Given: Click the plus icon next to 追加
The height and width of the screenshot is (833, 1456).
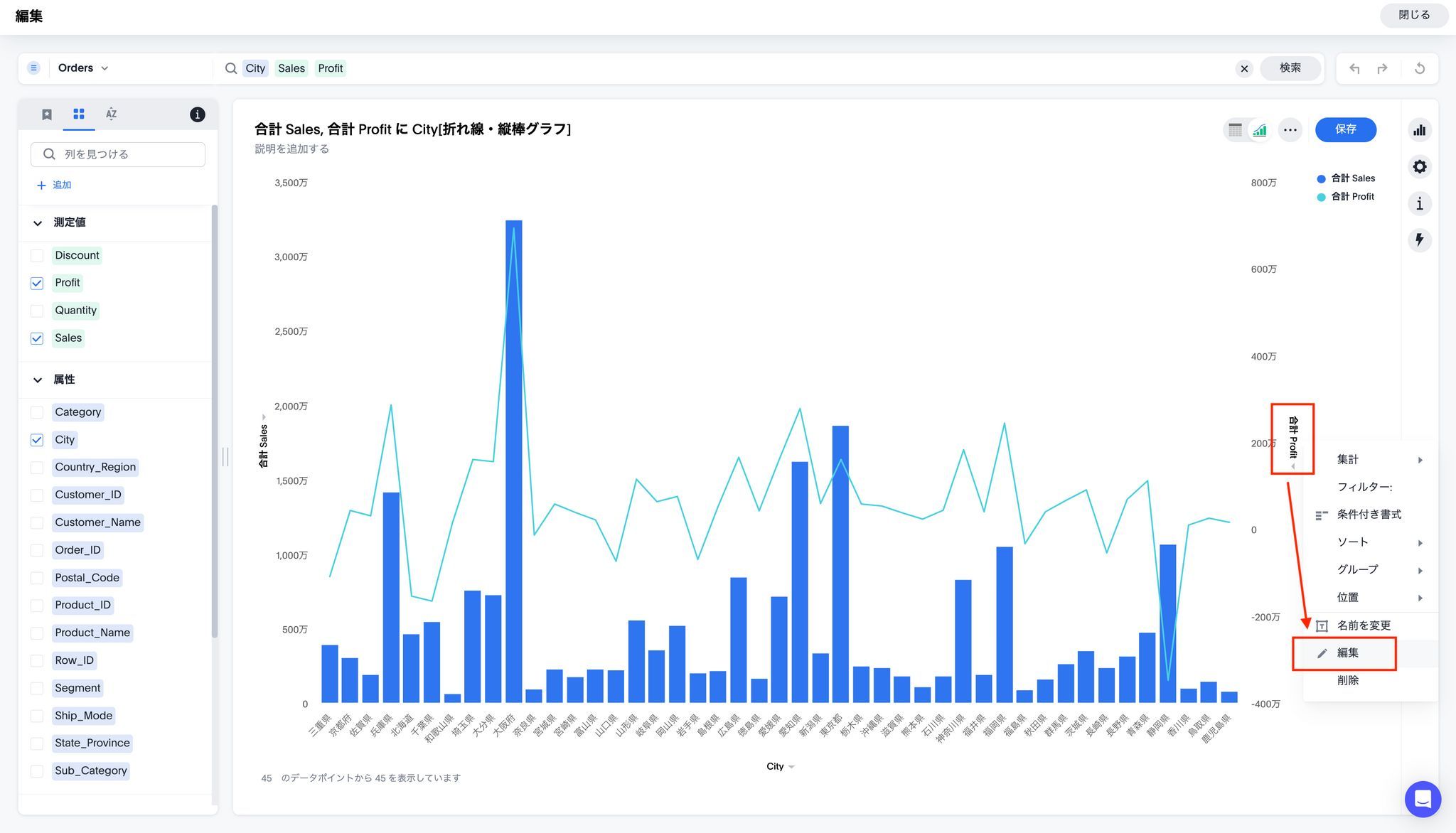Looking at the screenshot, I should 41,186.
